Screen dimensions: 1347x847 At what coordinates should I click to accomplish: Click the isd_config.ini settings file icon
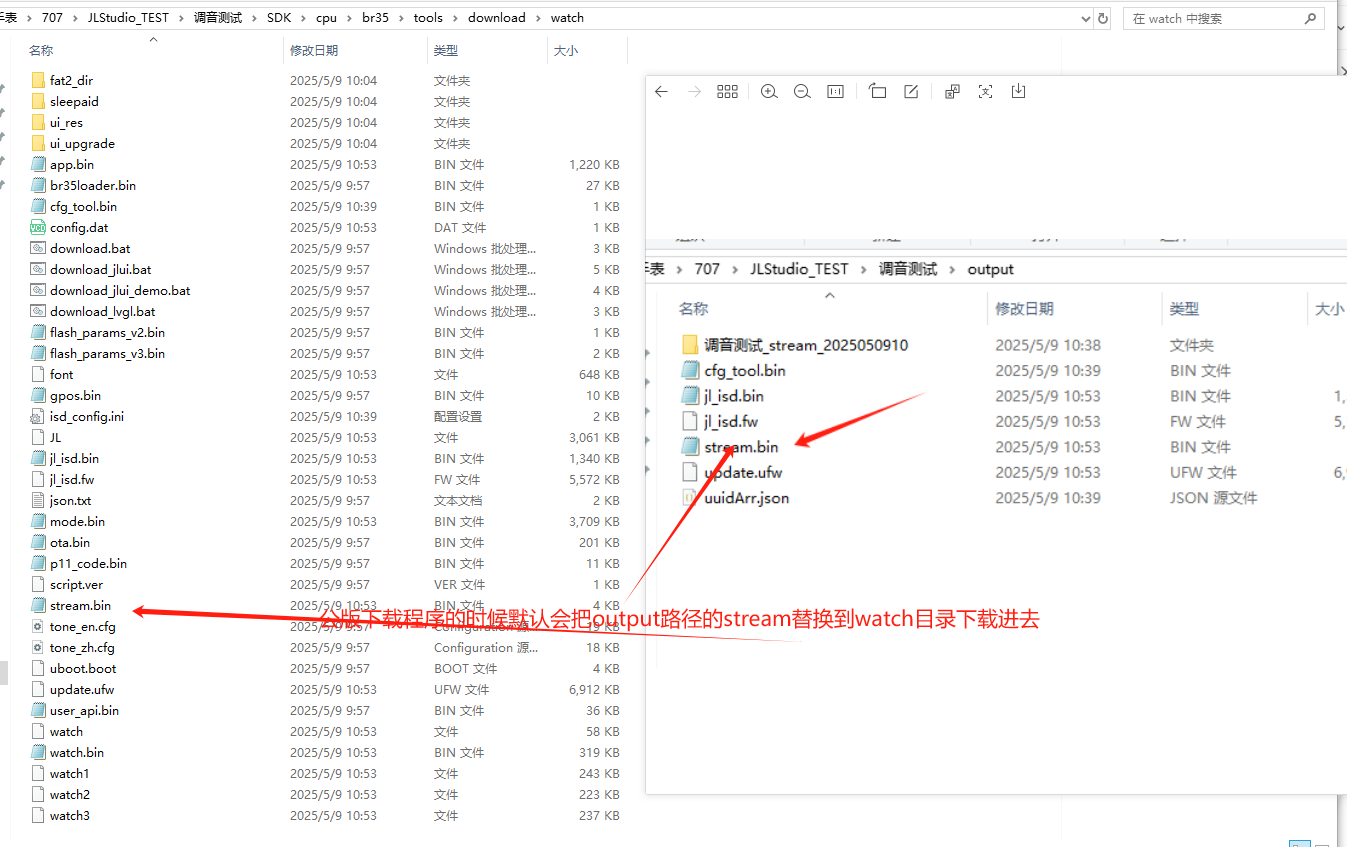pos(38,416)
